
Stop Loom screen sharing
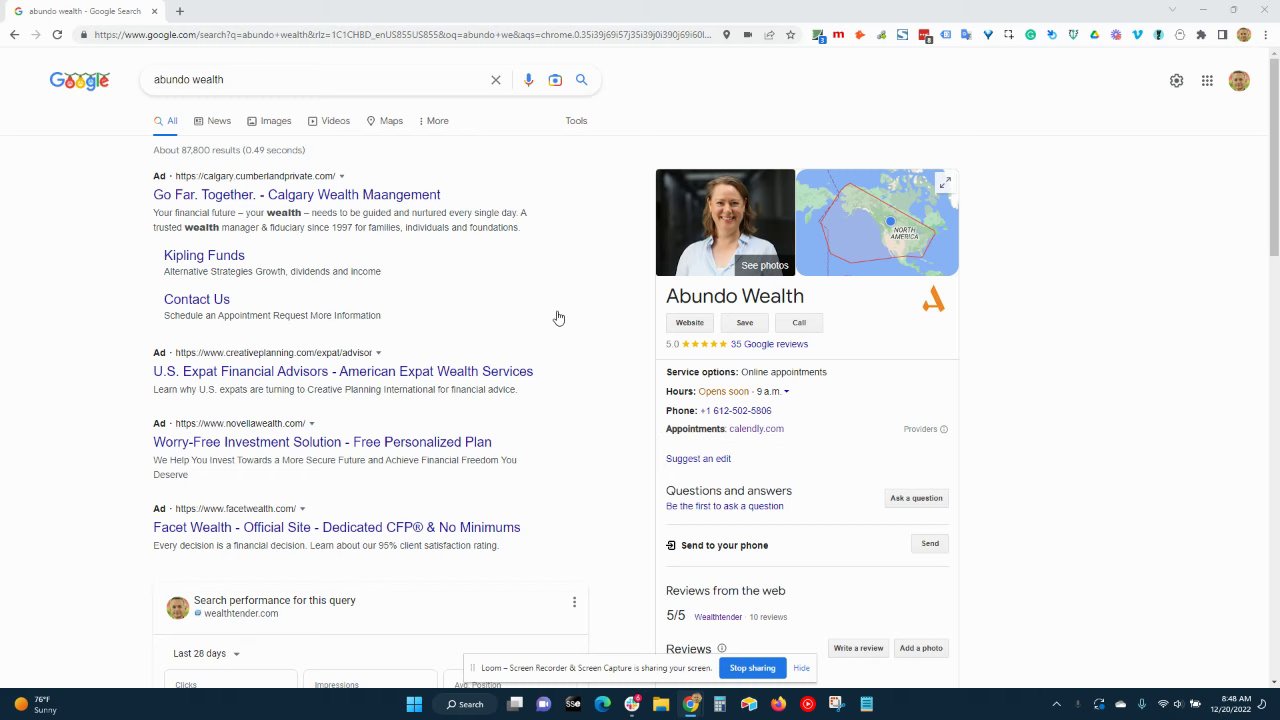pyautogui.click(x=752, y=668)
